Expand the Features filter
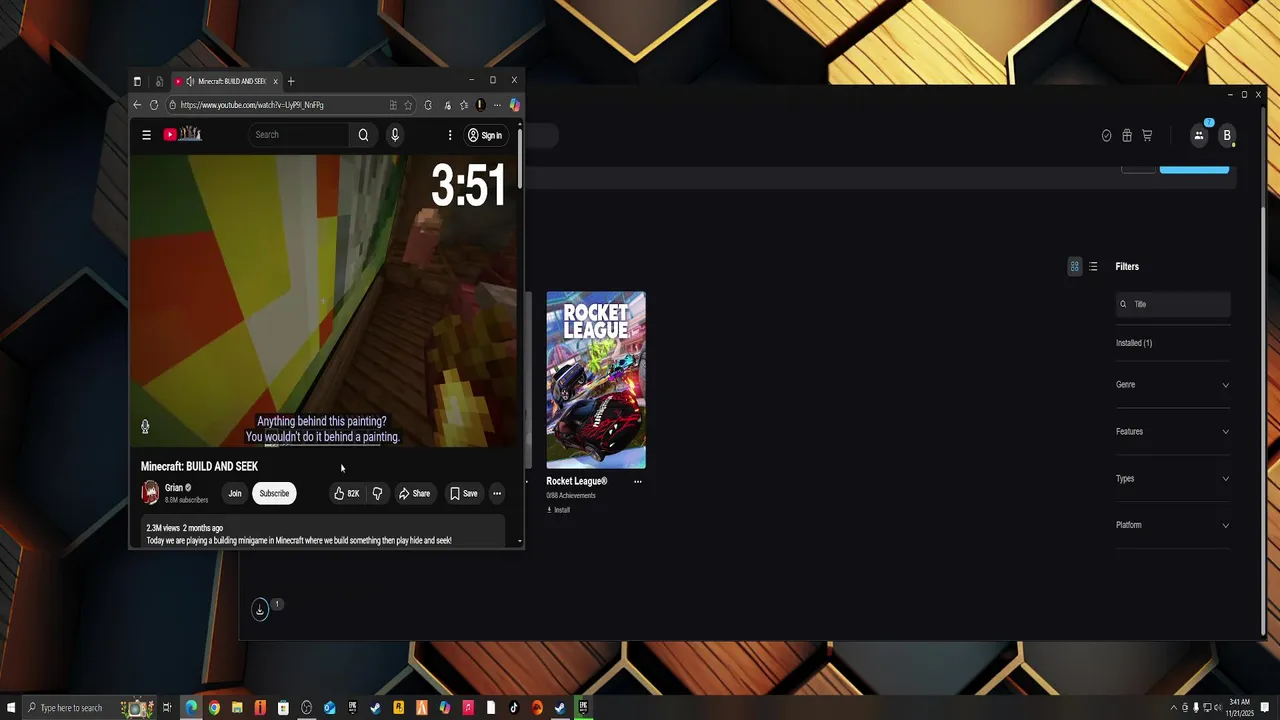 tap(1173, 432)
